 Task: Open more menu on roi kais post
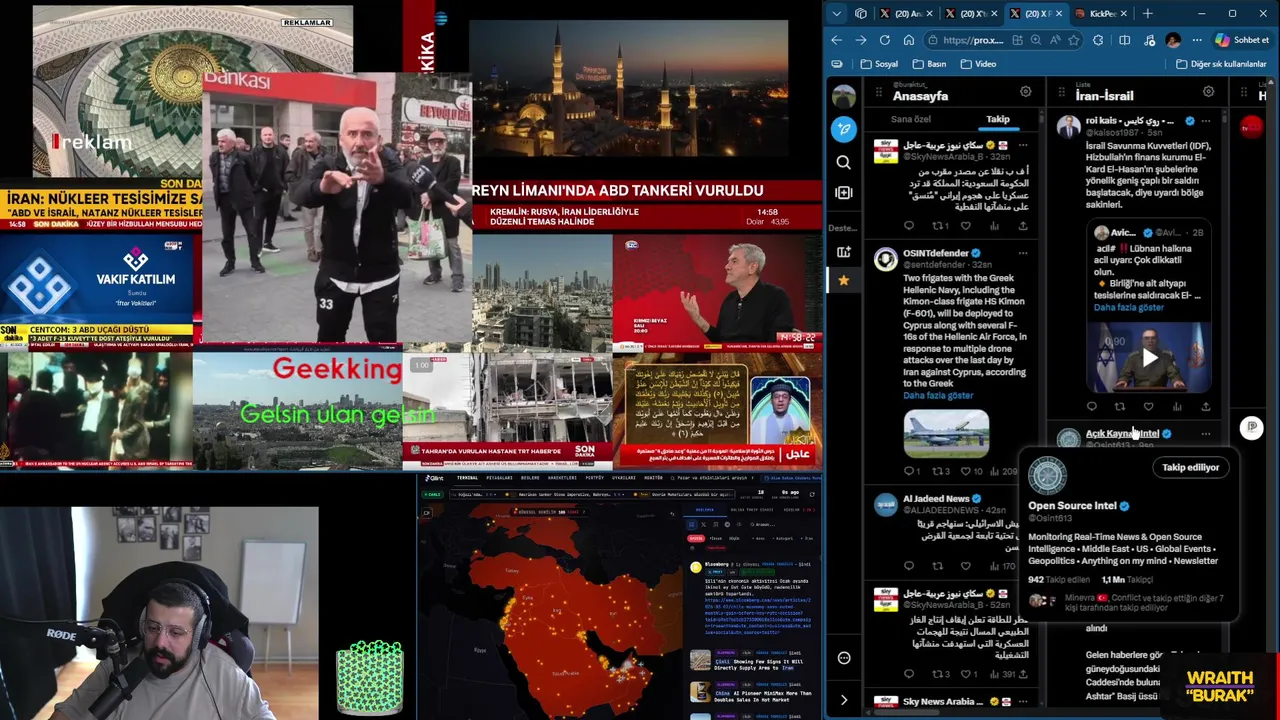1206,121
